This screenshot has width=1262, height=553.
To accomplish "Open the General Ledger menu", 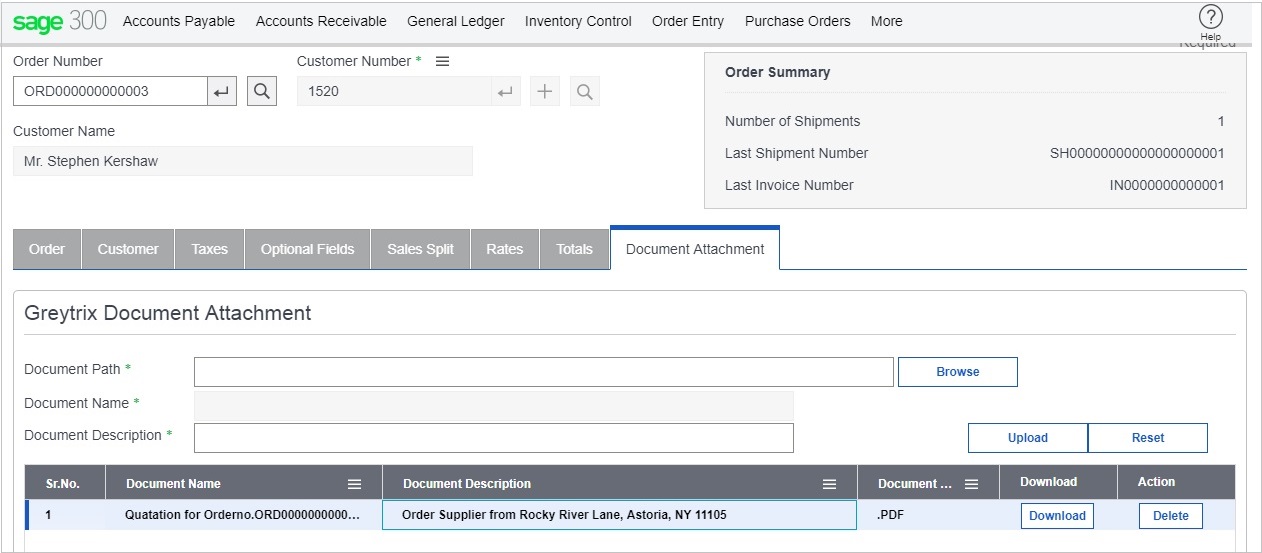I will (x=456, y=21).
